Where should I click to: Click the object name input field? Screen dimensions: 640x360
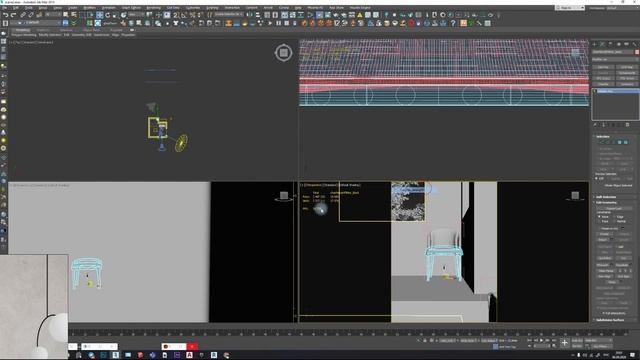[x=613, y=52]
